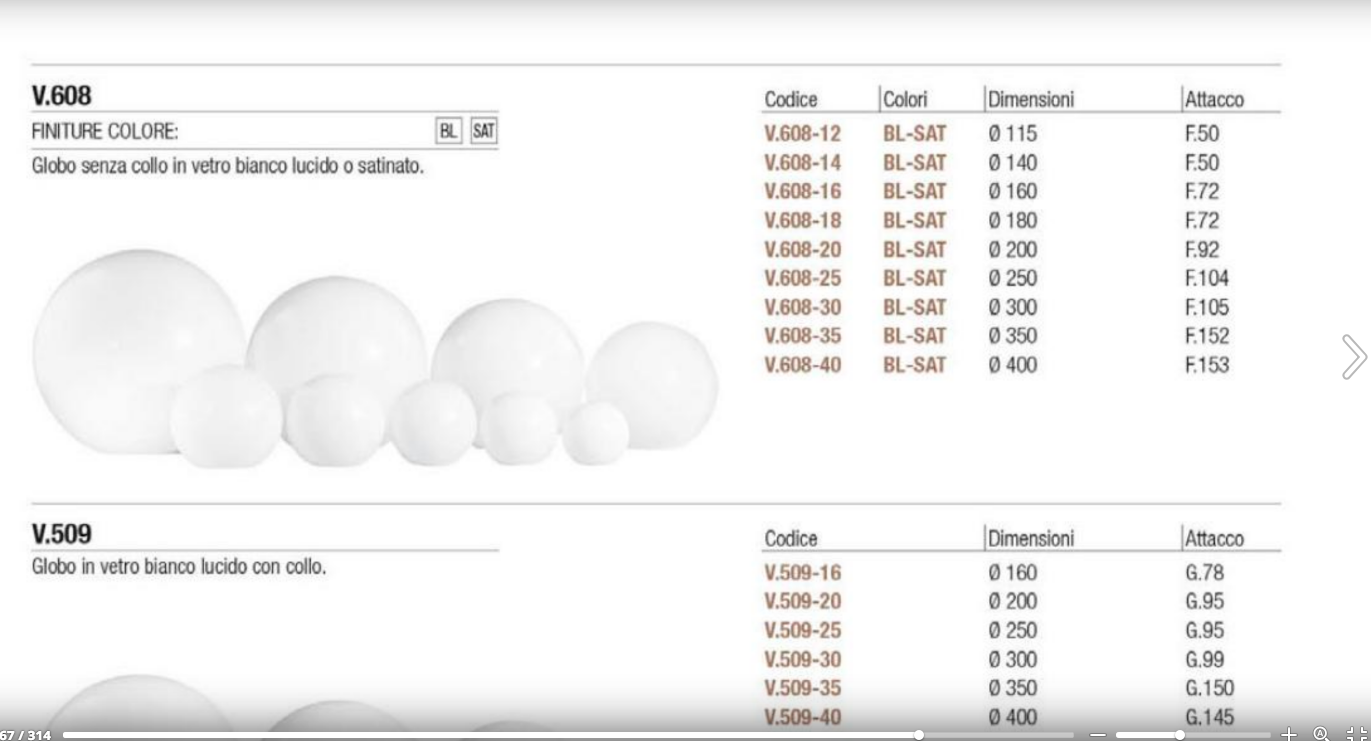
Task: Exit fullscreen mode using the corner icon
Action: point(1356,735)
